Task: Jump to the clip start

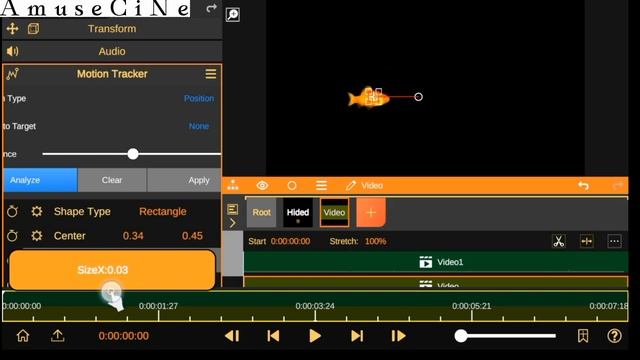Action: (x=273, y=336)
